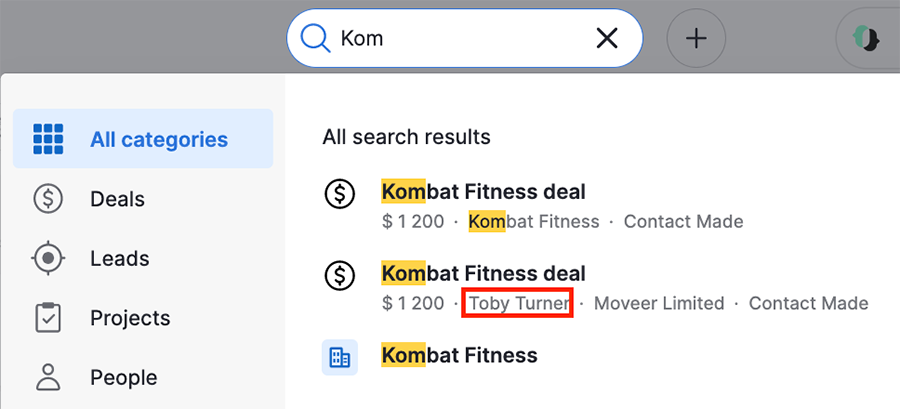Click the Kombat Fitness organization building icon
The width and height of the screenshot is (900, 409).
point(340,357)
